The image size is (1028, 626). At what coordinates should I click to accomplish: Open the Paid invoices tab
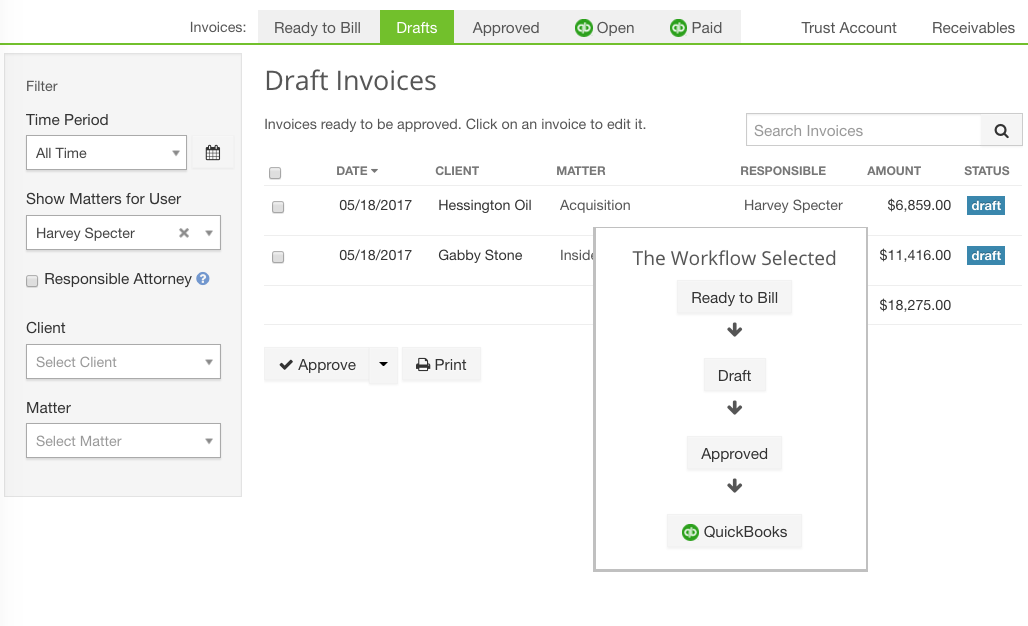coord(695,27)
